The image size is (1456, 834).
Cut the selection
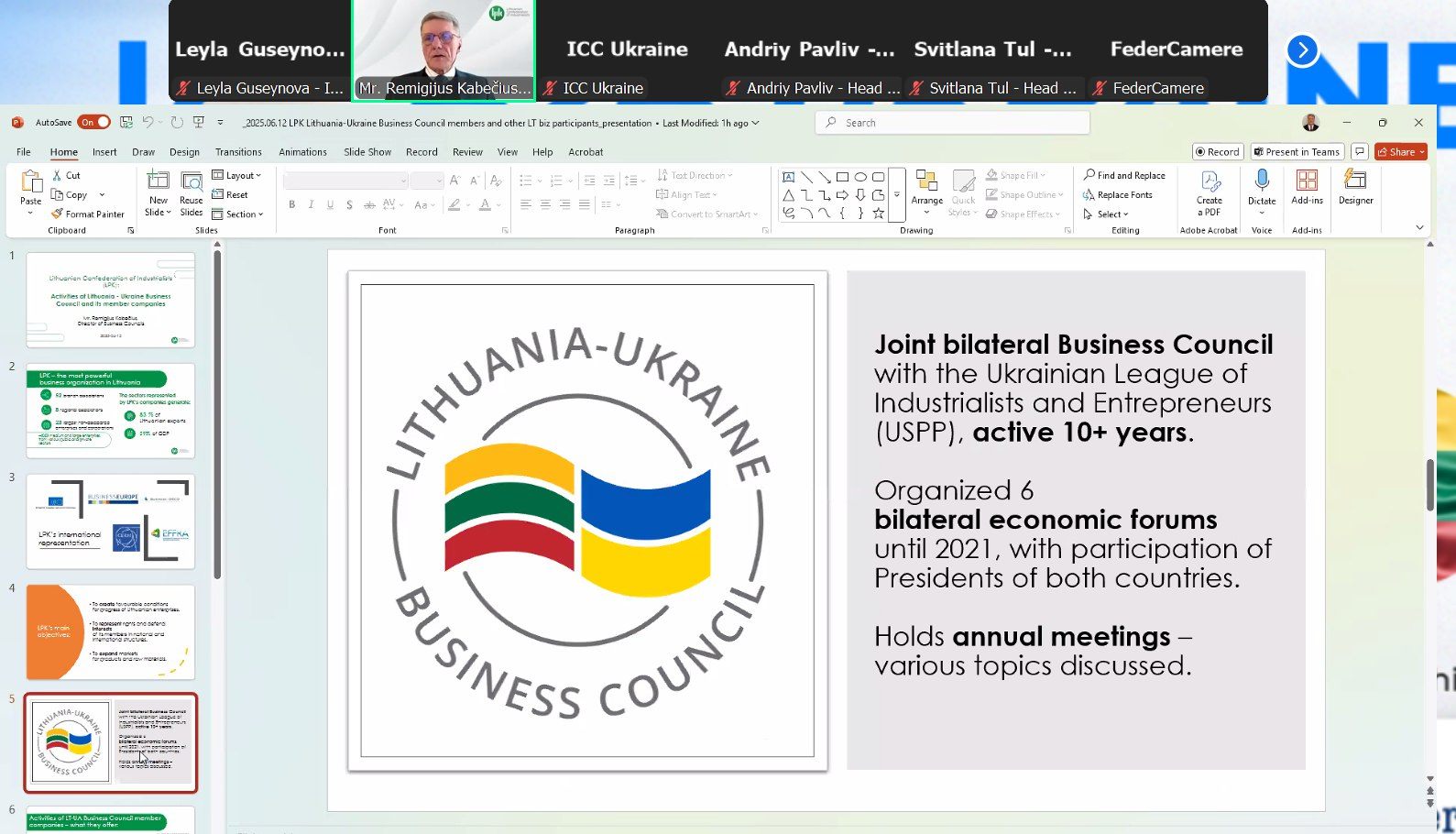[66, 175]
